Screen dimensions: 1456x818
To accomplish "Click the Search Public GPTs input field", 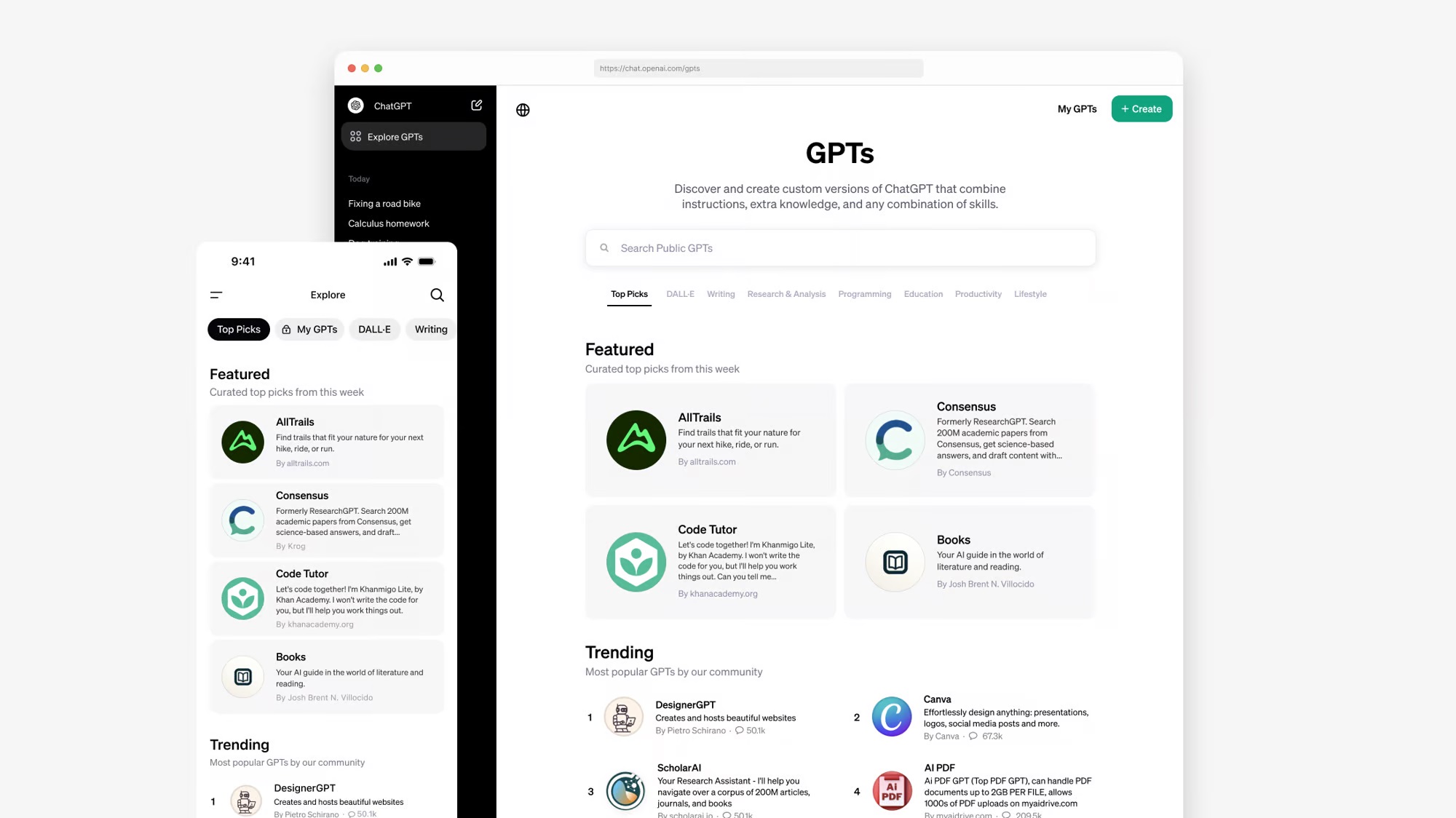I will [x=839, y=248].
